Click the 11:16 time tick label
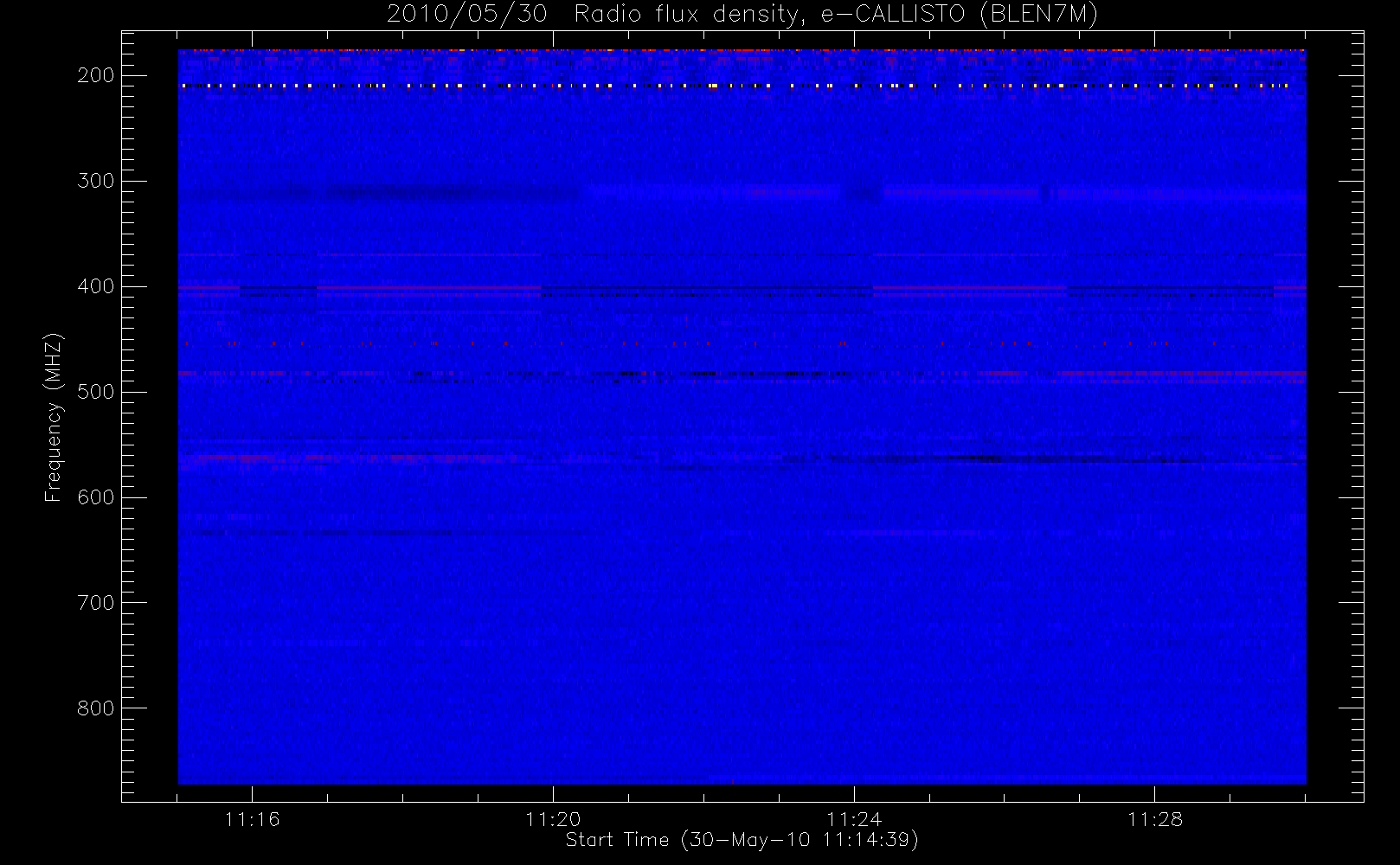 (252, 819)
